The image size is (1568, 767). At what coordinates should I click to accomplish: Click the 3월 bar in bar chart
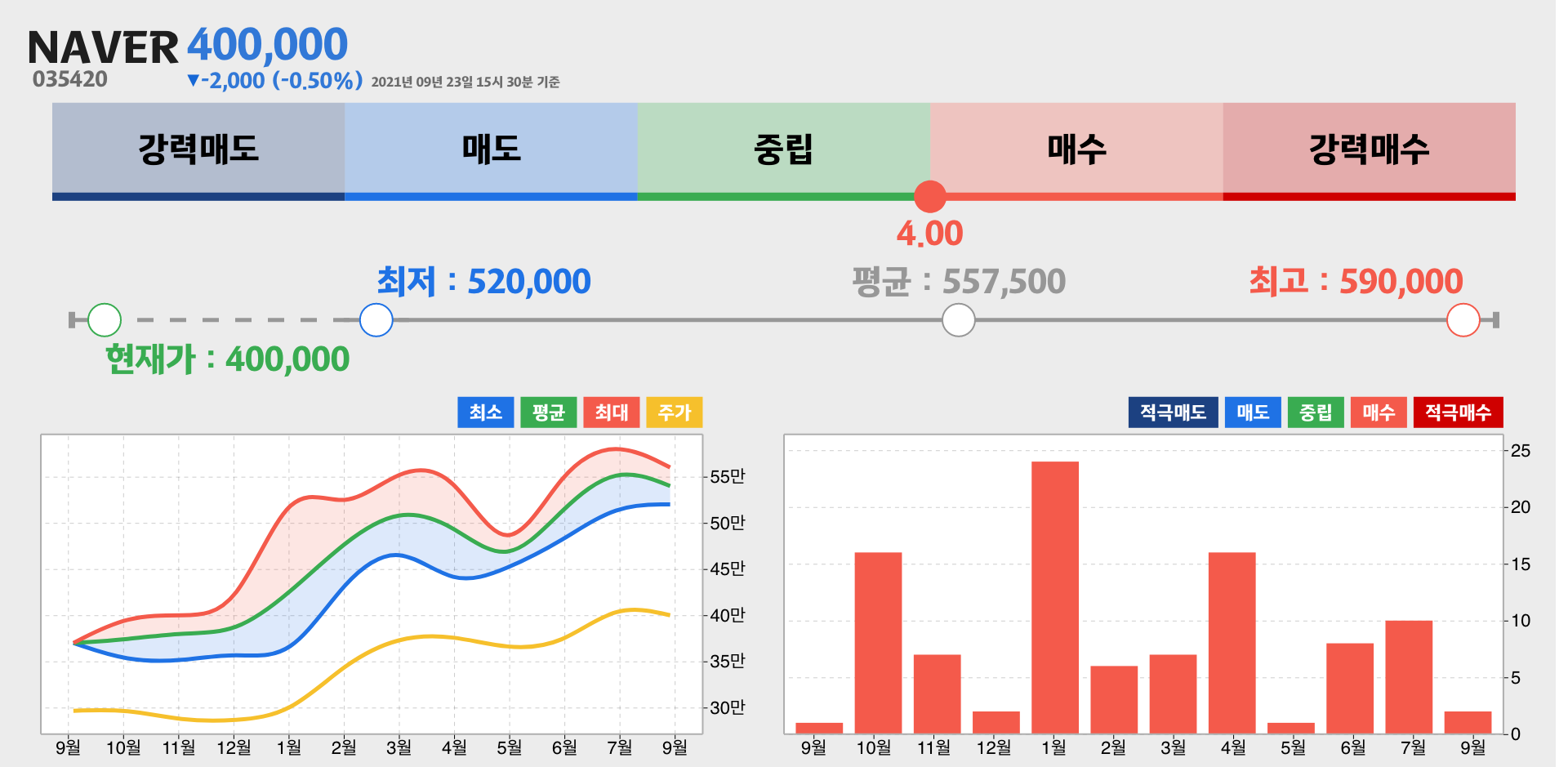1173,694
